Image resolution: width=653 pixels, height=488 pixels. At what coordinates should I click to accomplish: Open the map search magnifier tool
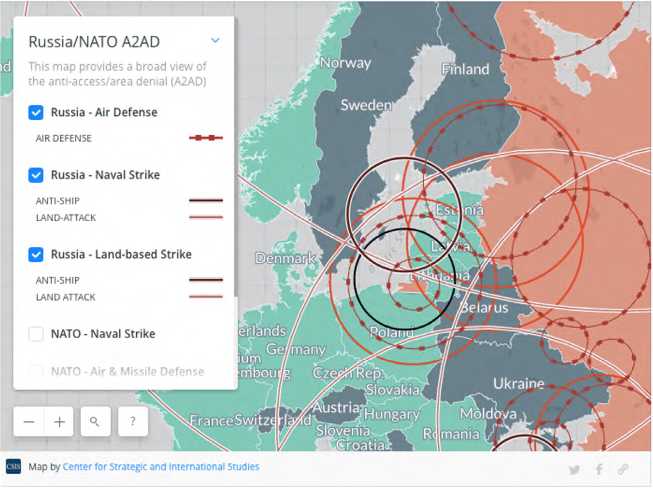[x=95, y=422]
